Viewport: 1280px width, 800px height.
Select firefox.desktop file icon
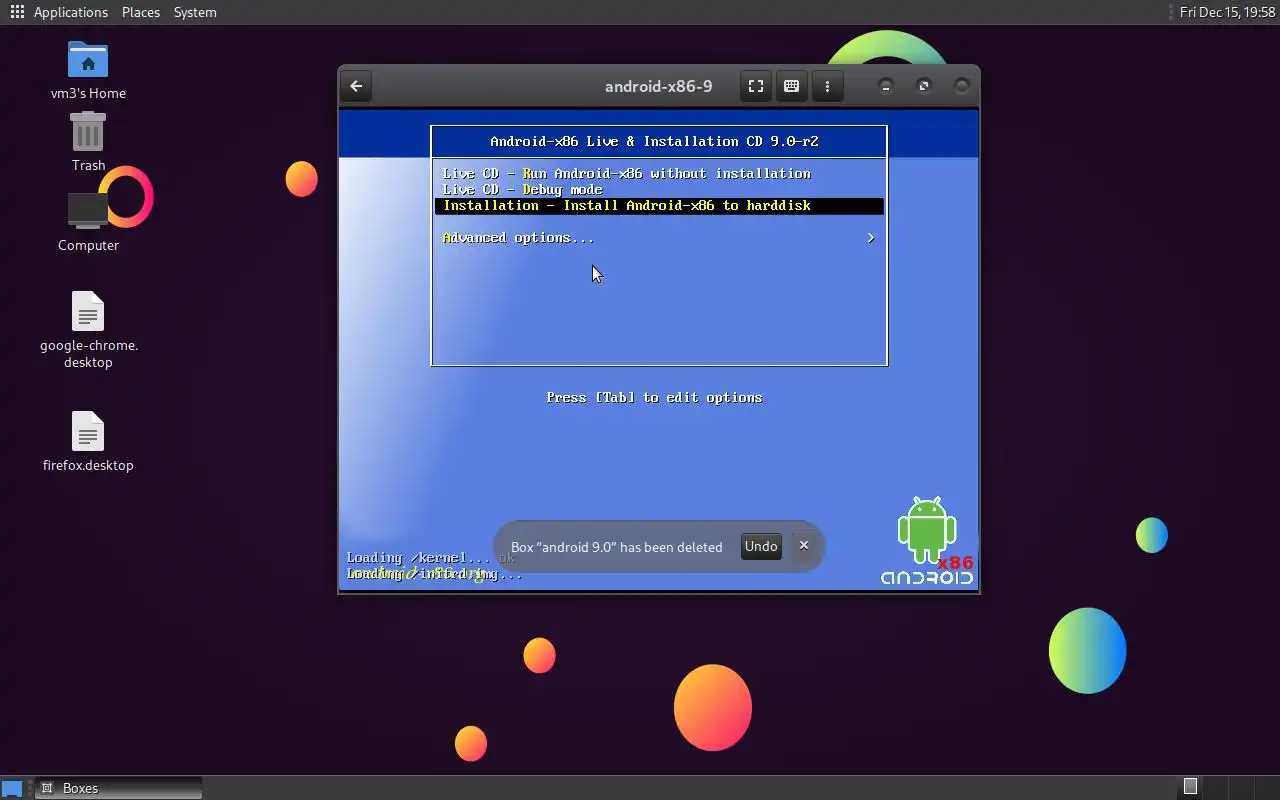[88, 441]
